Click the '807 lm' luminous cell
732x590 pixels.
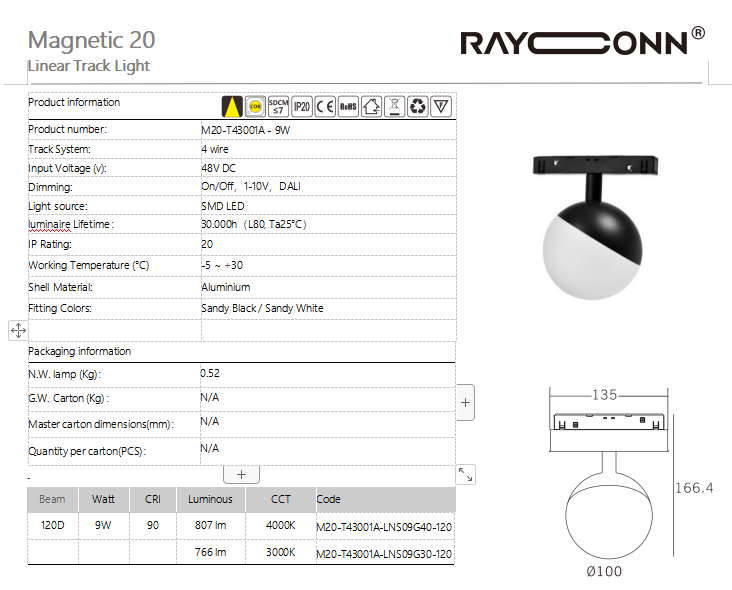pyautogui.click(x=211, y=525)
